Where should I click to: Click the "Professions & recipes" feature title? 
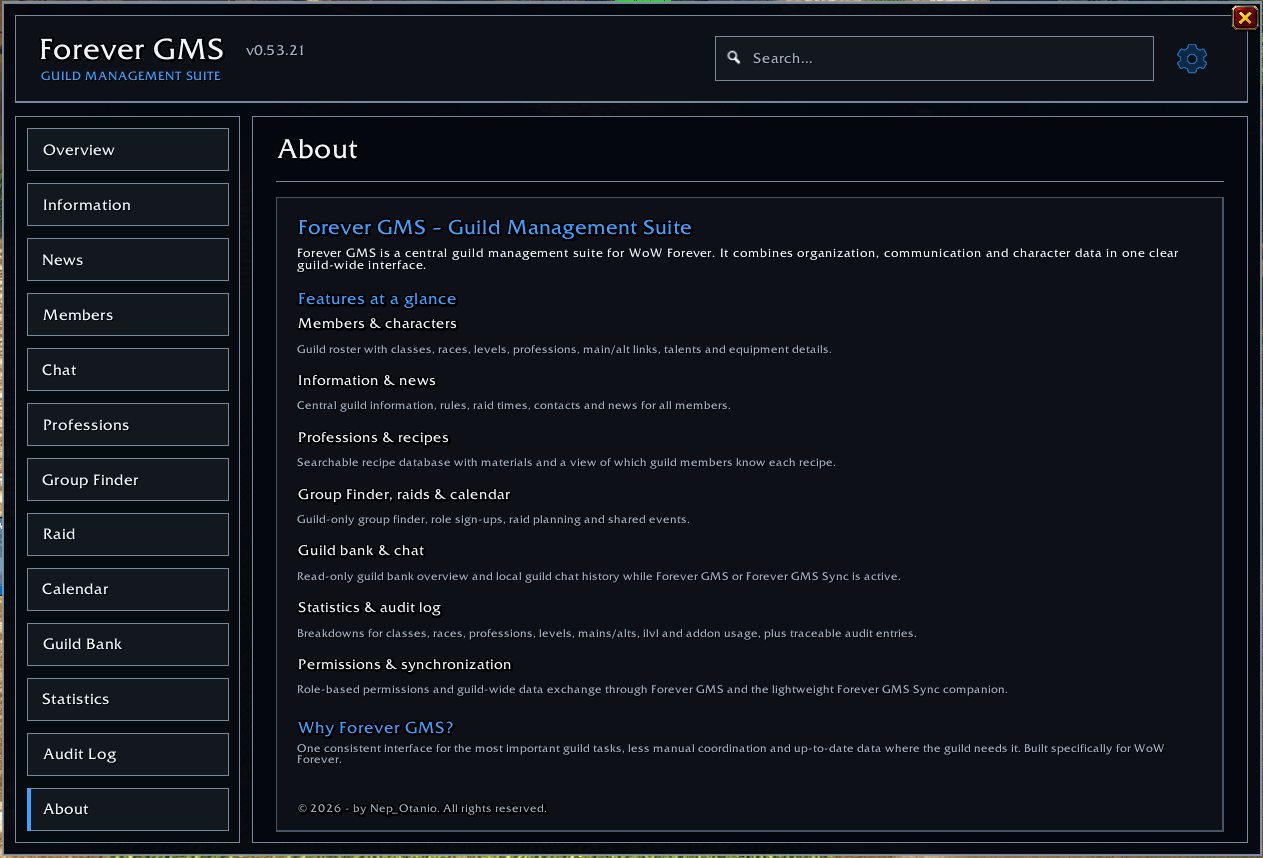tap(373, 437)
